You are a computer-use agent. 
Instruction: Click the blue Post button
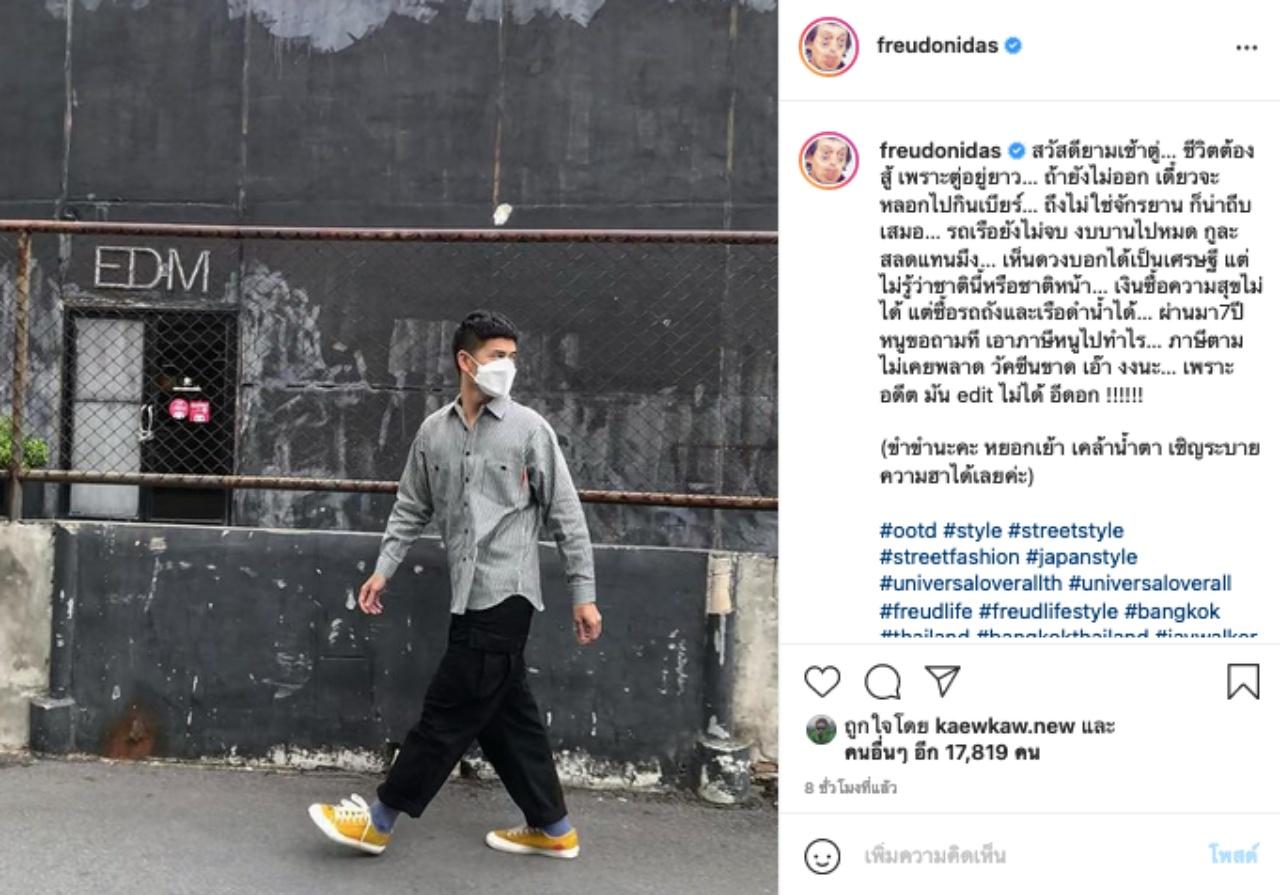pos(1233,856)
